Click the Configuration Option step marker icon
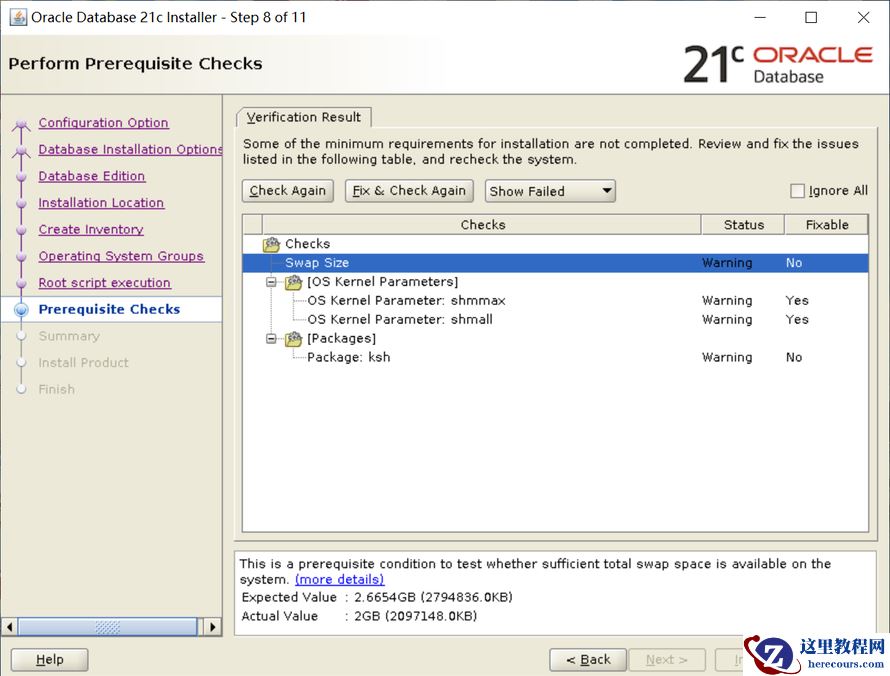 (22, 124)
